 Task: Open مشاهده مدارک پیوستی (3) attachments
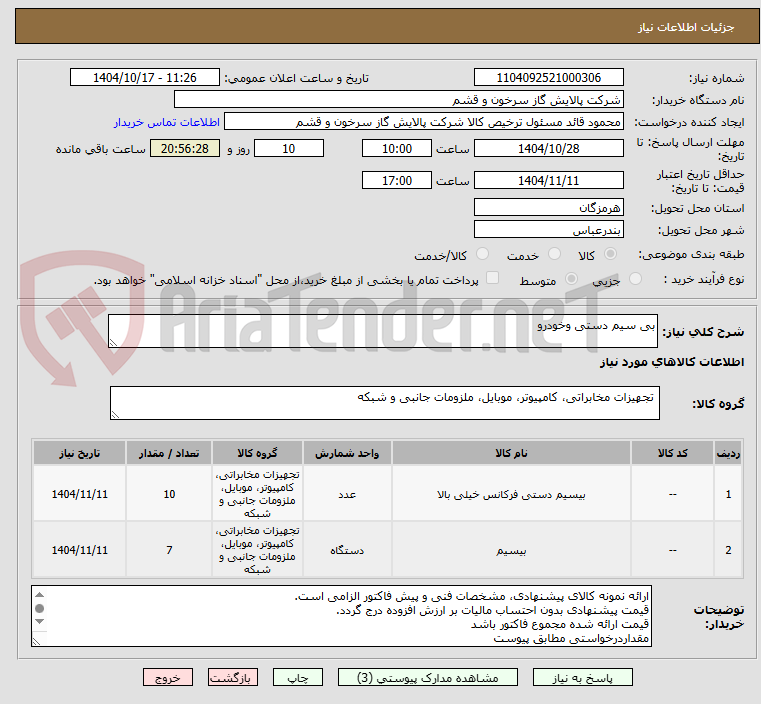[x=428, y=677]
